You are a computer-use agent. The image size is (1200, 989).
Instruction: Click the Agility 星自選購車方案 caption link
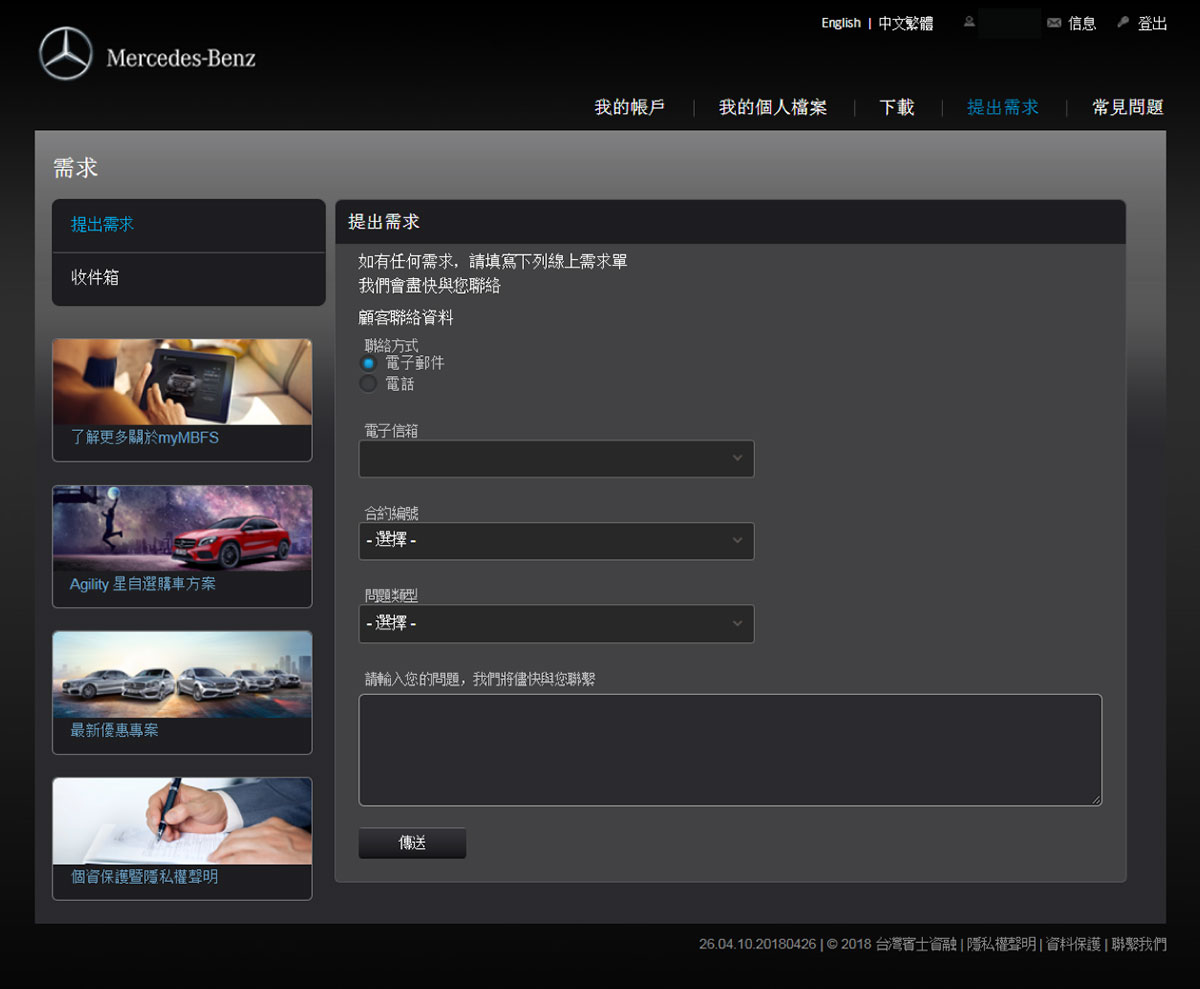(x=143, y=584)
